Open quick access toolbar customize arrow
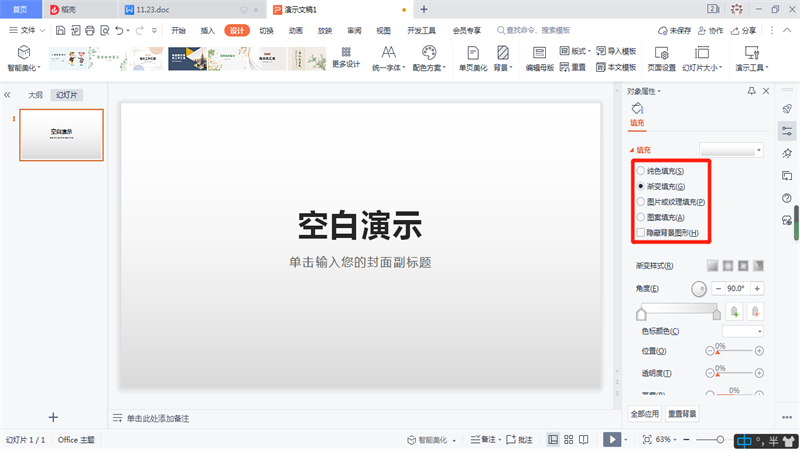 point(154,31)
